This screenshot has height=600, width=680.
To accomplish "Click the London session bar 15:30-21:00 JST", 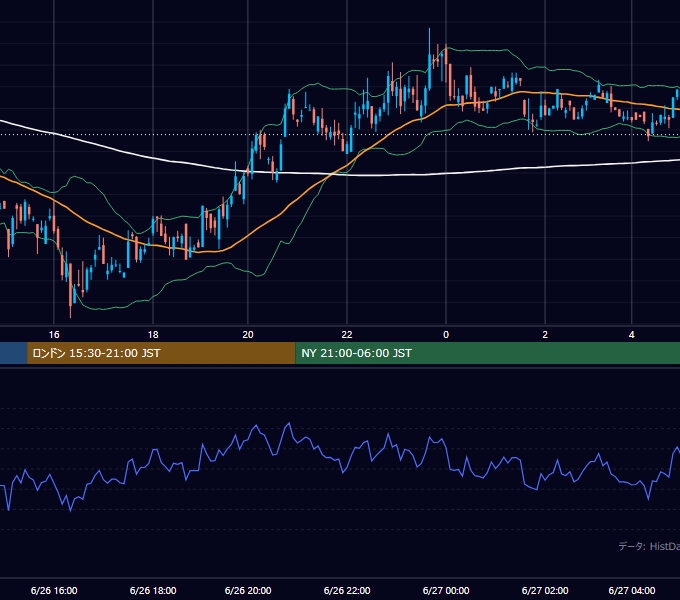I will pyautogui.click(x=161, y=353).
